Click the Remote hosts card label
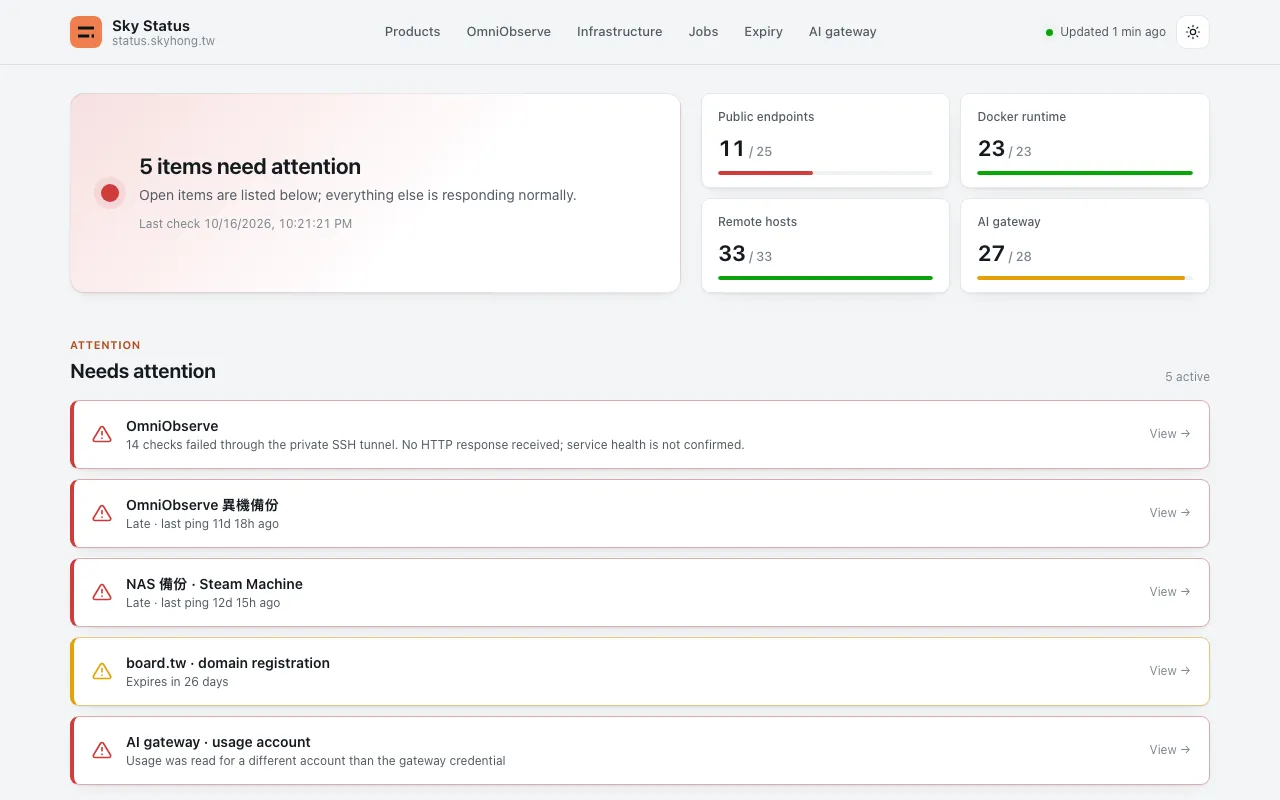The image size is (1280, 800). (758, 222)
